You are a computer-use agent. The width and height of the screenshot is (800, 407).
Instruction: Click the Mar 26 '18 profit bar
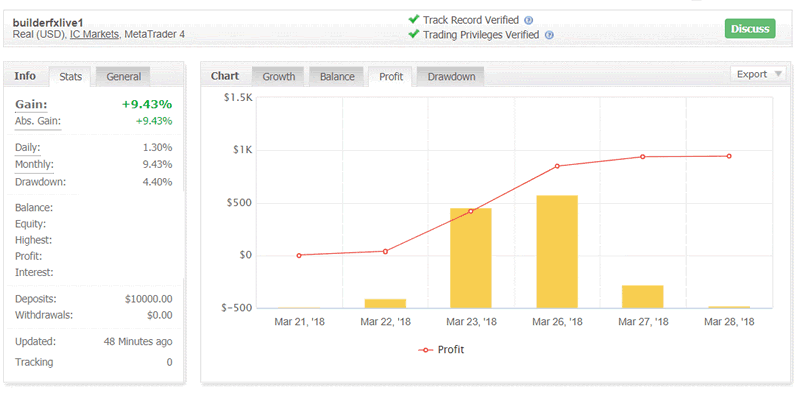pos(557,251)
